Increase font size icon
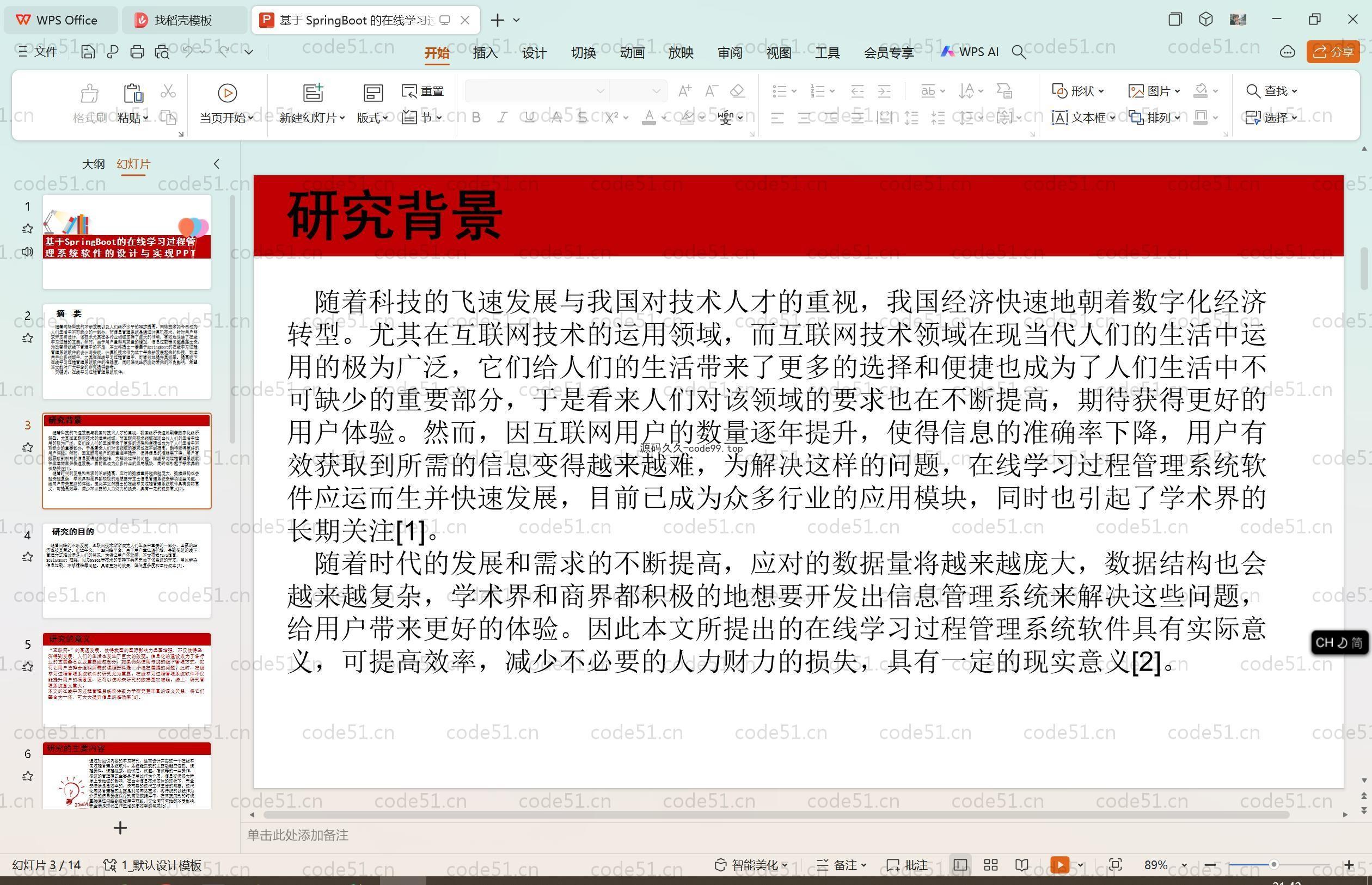This screenshot has width=1372, height=885. coord(684,91)
